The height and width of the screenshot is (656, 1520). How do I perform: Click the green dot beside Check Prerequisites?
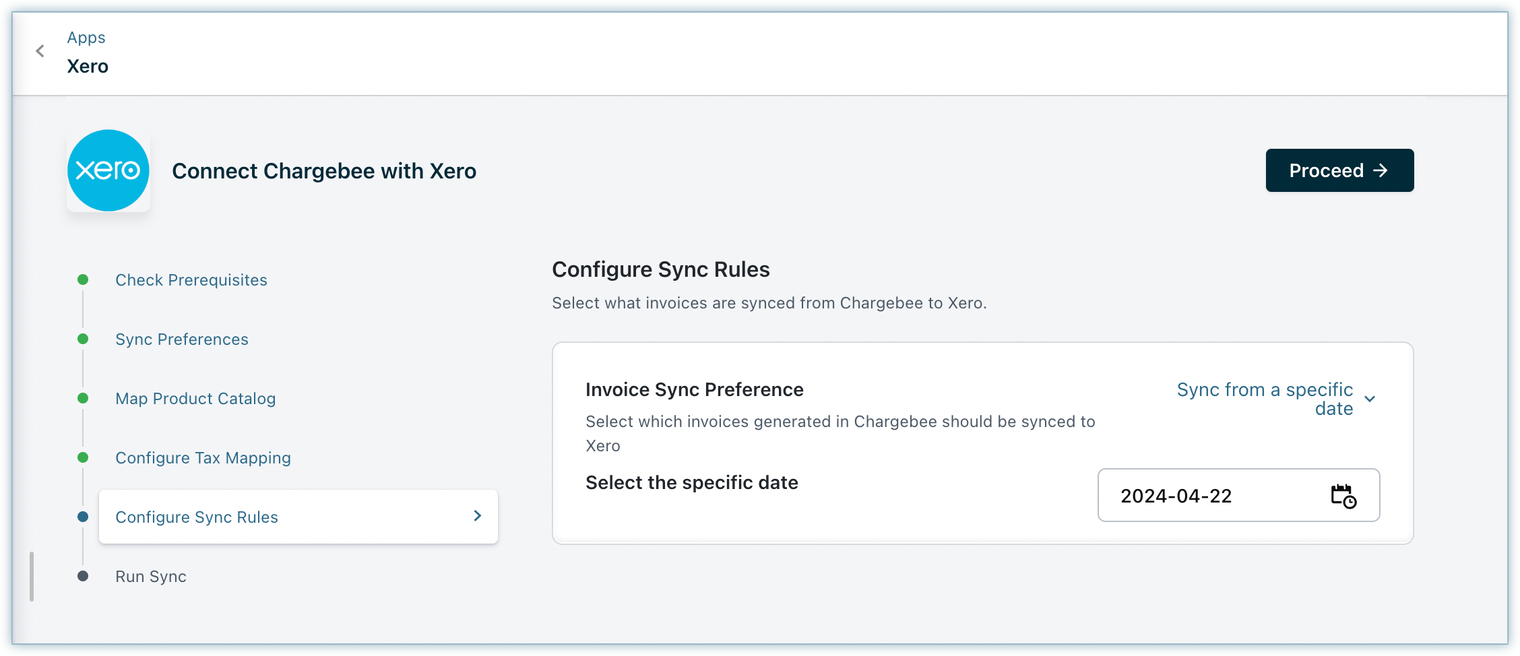pos(83,280)
